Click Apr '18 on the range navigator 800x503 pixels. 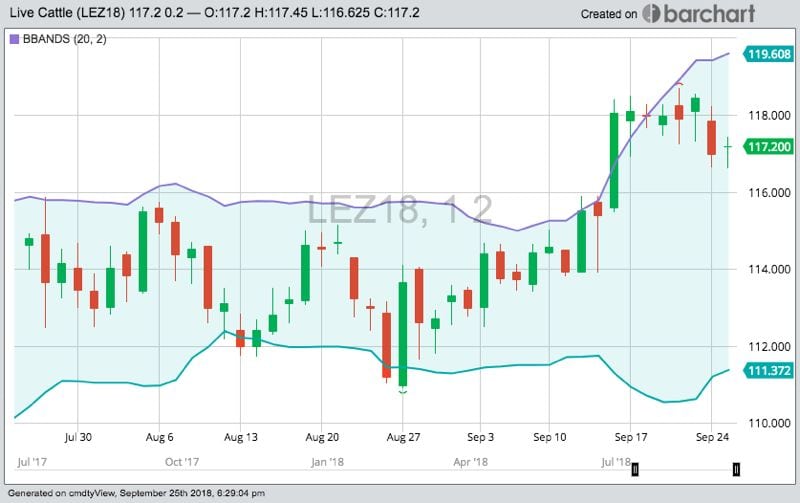(x=470, y=462)
